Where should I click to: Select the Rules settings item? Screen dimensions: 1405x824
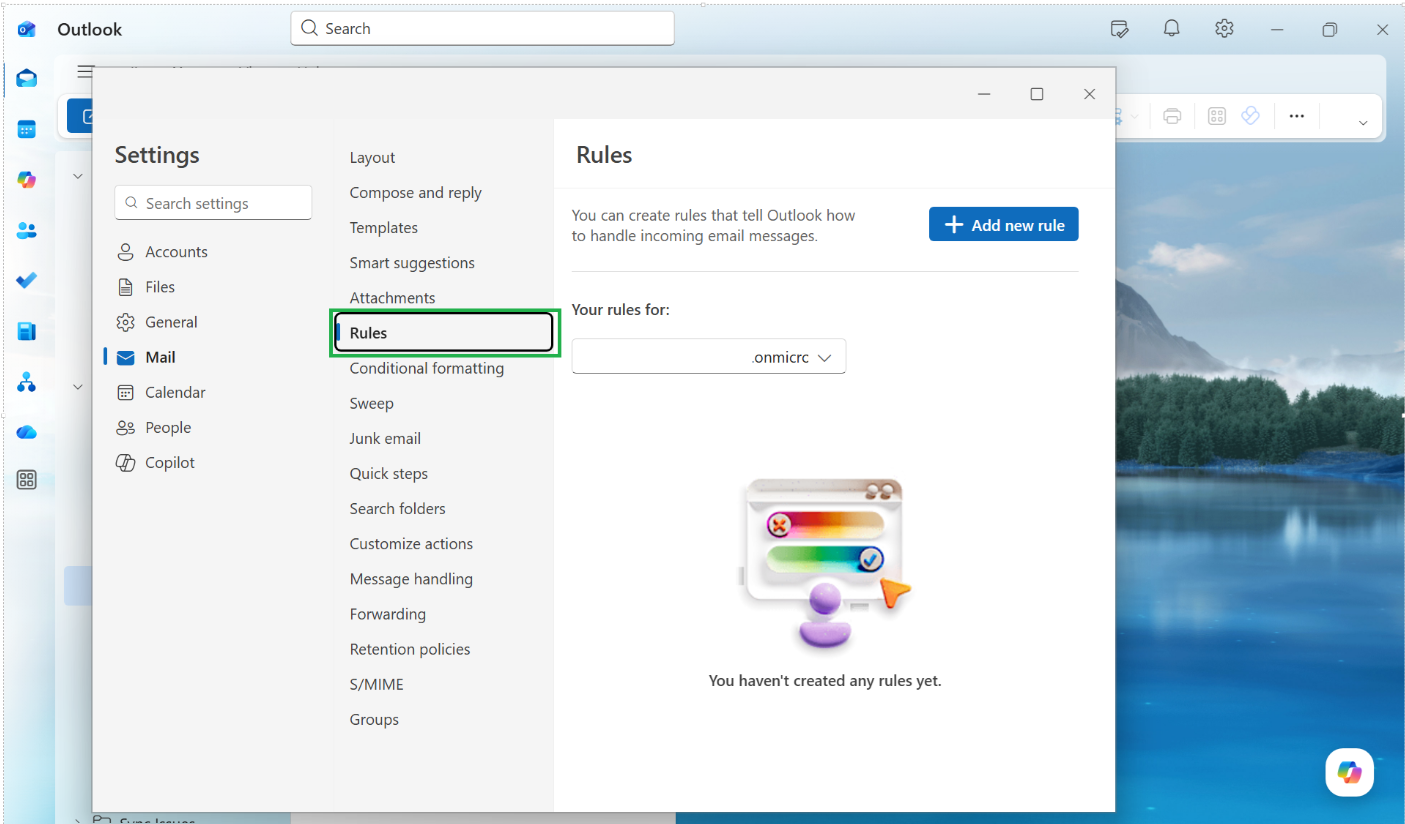pos(443,333)
